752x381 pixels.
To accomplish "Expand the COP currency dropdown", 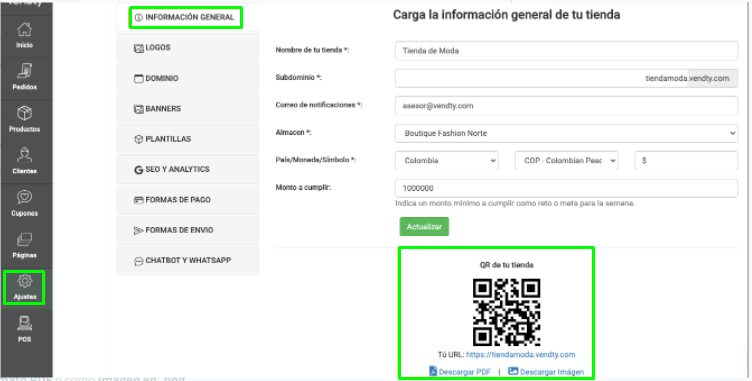I will coord(566,161).
